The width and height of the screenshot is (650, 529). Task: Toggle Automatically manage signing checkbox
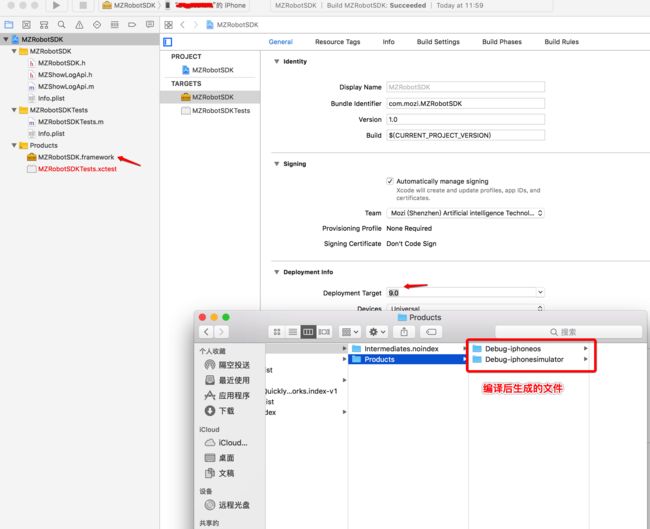[x=390, y=181]
